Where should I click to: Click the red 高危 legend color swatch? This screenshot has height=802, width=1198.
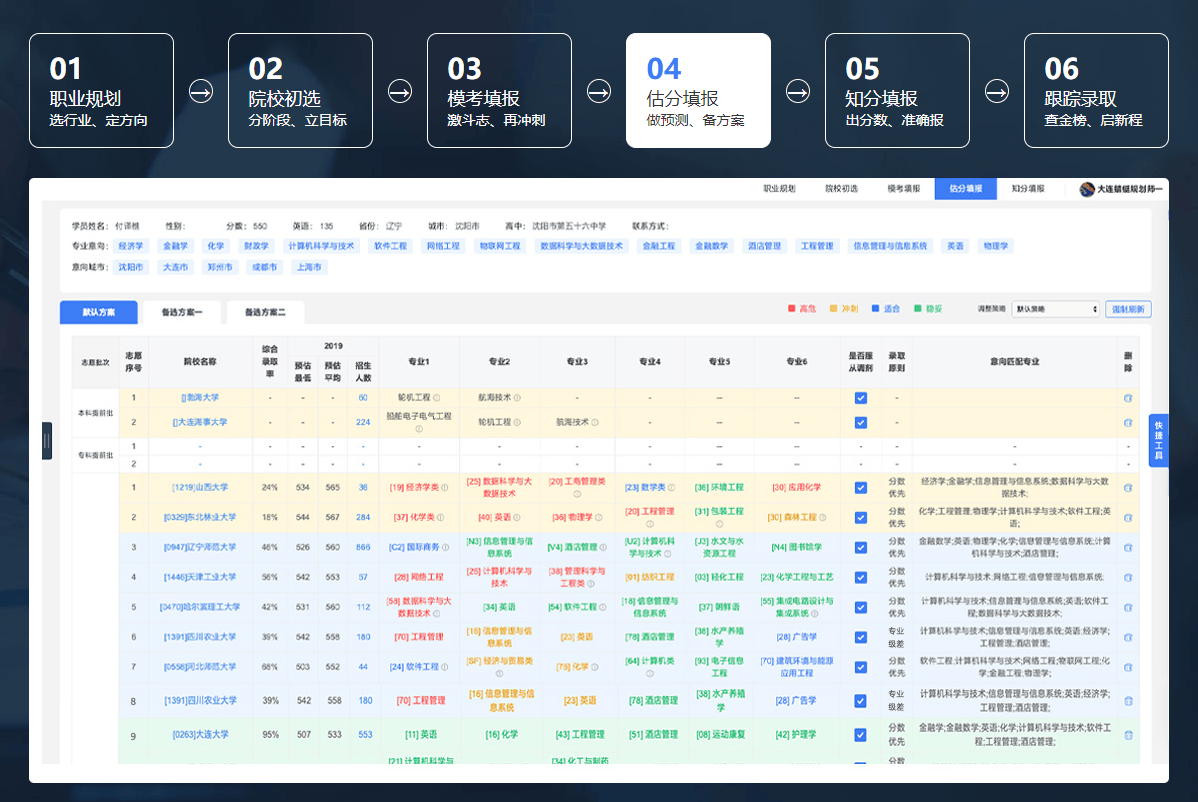pos(792,309)
